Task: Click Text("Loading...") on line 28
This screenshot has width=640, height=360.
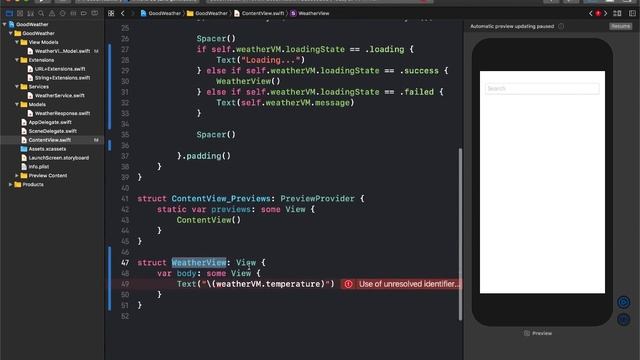Action: point(260,60)
